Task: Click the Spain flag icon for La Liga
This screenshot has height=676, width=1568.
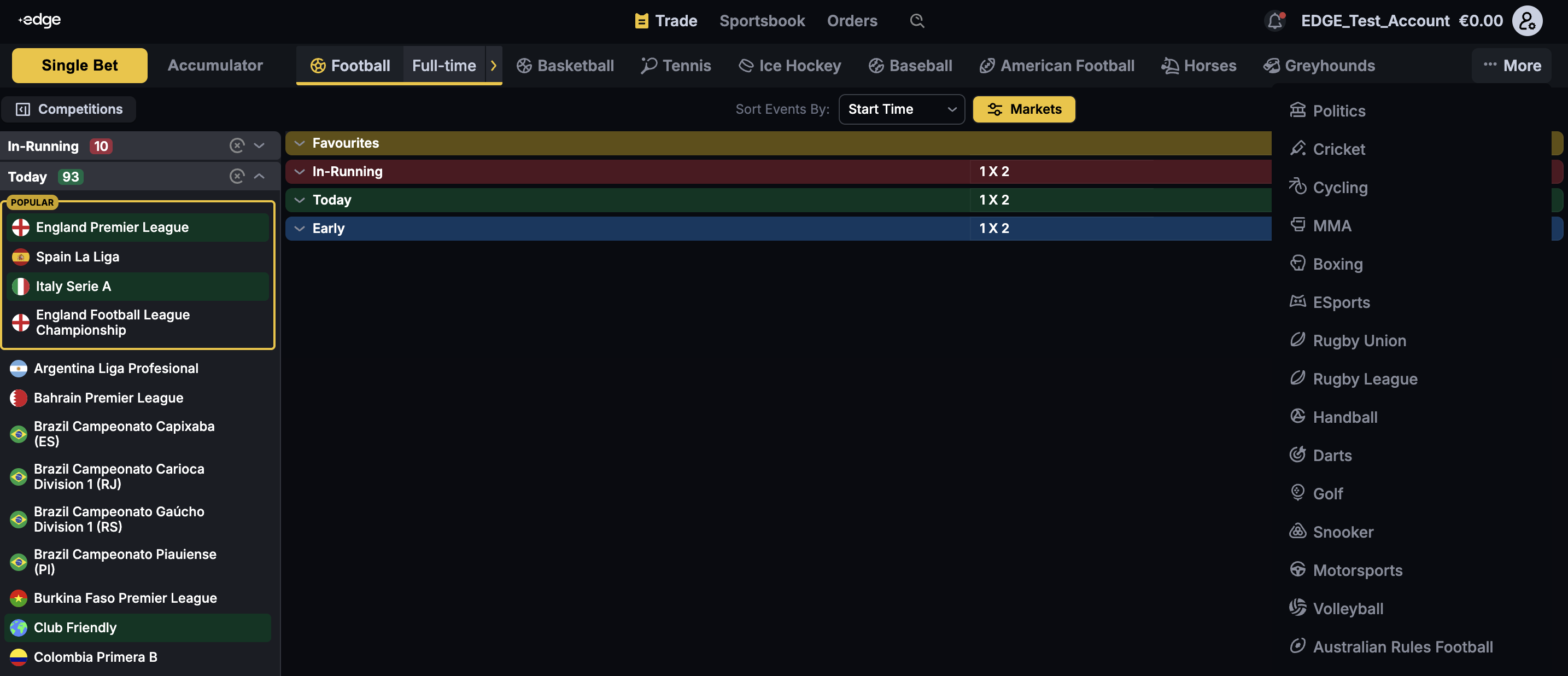Action: tap(21, 257)
